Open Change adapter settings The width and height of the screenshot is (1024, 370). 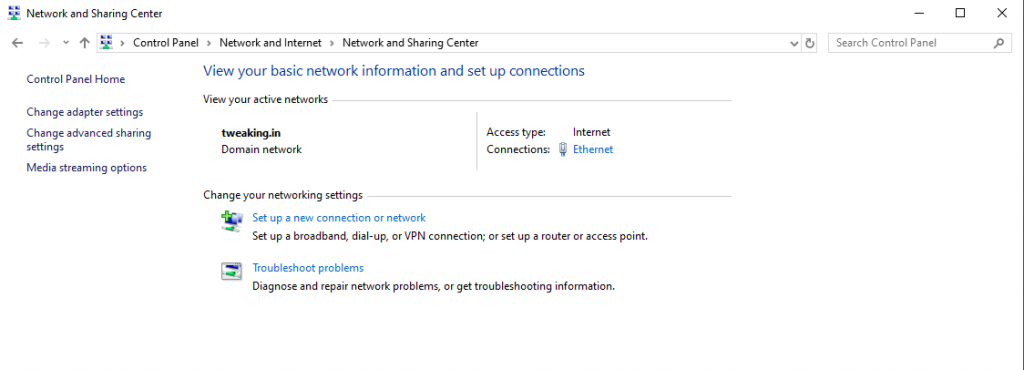point(85,112)
